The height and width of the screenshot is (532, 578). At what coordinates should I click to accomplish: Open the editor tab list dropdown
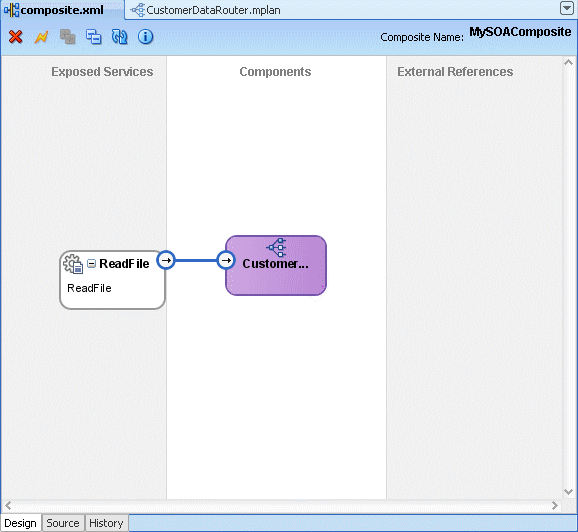point(567,8)
